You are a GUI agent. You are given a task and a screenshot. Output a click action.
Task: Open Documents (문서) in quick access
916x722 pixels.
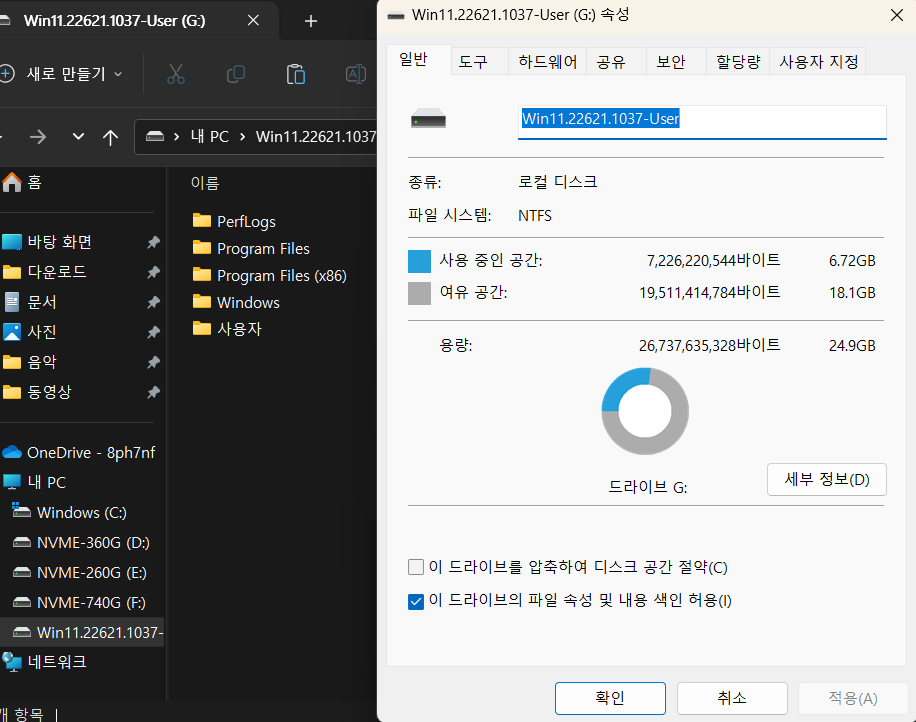(x=30, y=302)
